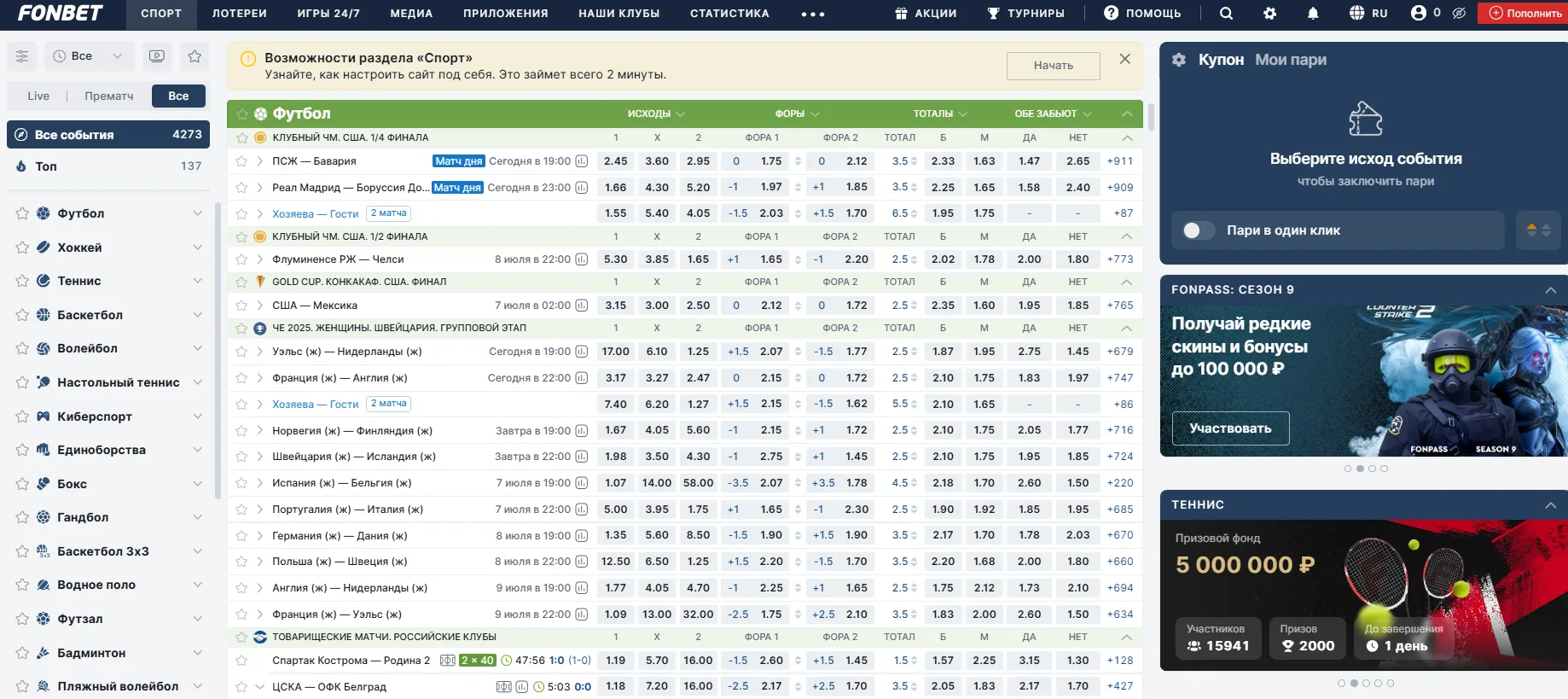Click the filter sliders icon in sidebar
The height and width of the screenshot is (699, 1568).
pos(22,56)
